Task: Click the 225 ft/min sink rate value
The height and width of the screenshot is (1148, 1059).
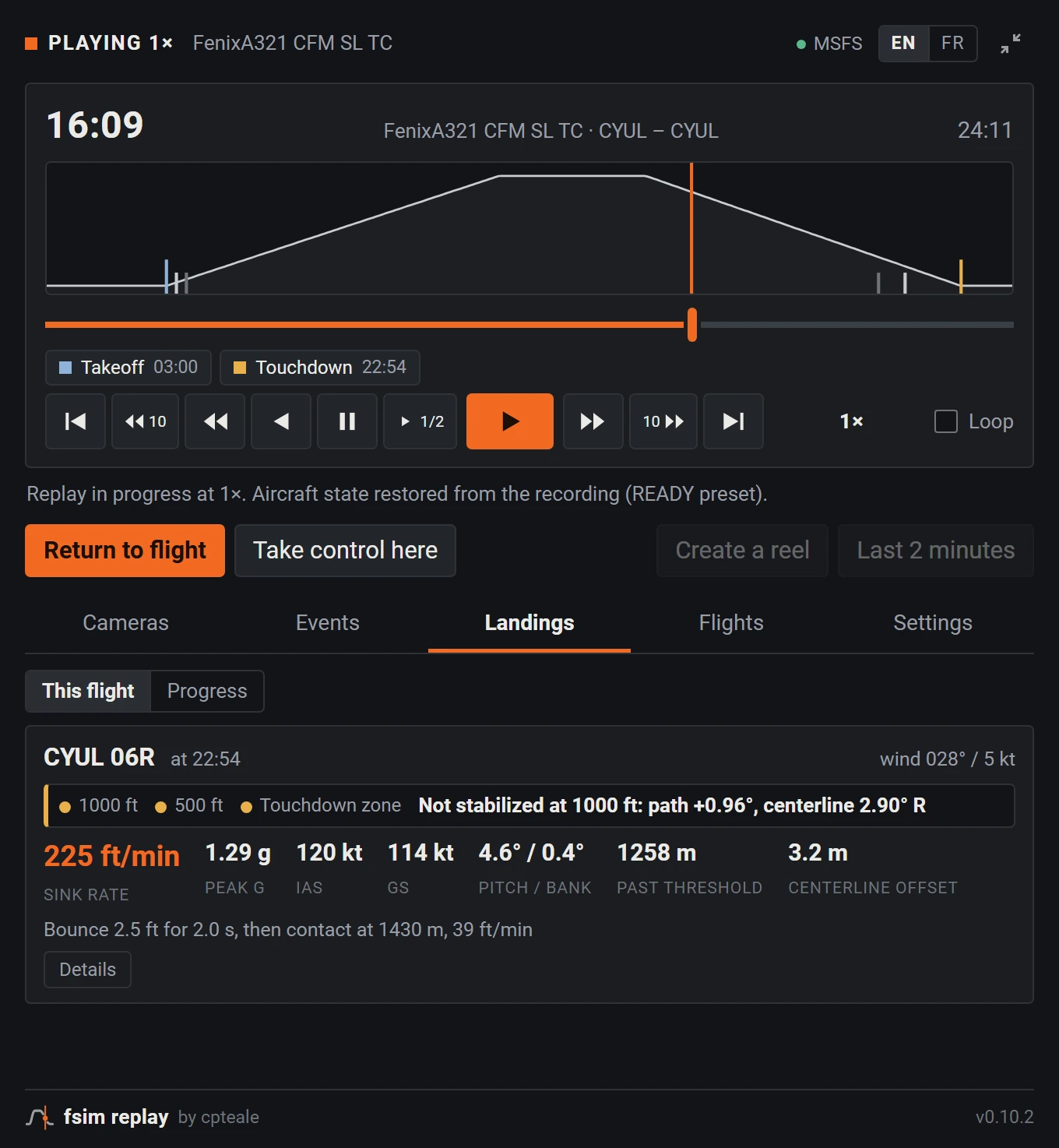Action: click(111, 856)
